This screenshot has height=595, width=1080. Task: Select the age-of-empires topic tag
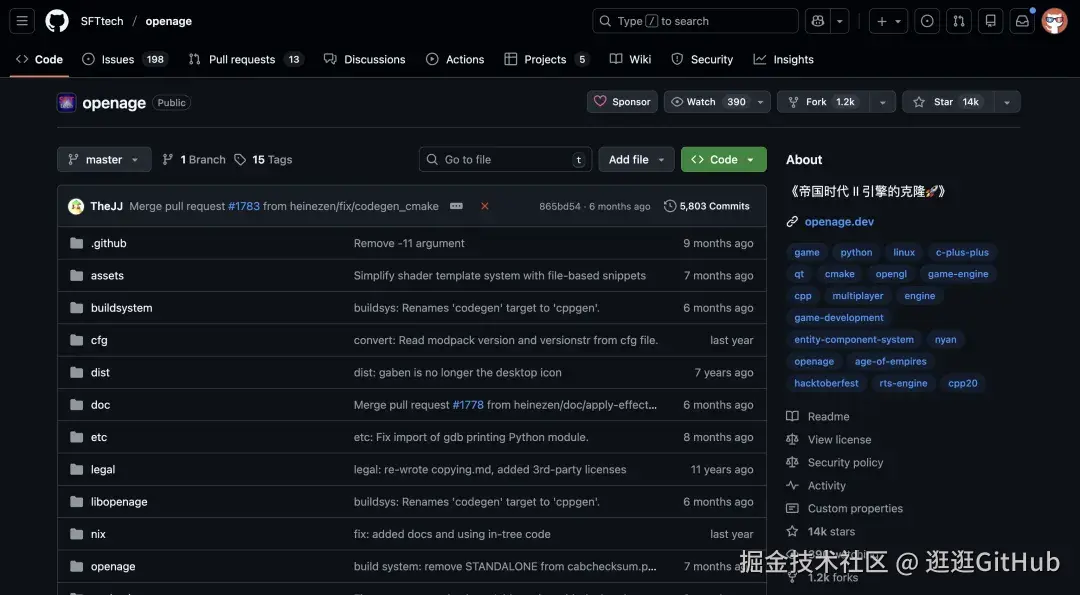tap(891, 362)
